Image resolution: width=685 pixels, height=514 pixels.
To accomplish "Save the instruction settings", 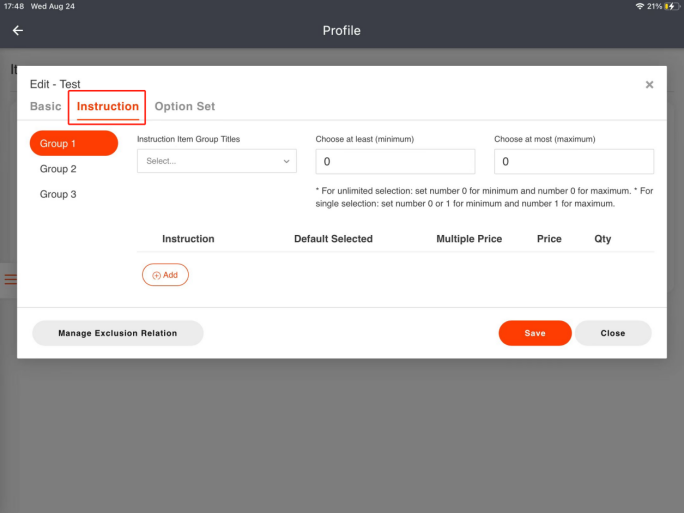I will click(x=535, y=333).
